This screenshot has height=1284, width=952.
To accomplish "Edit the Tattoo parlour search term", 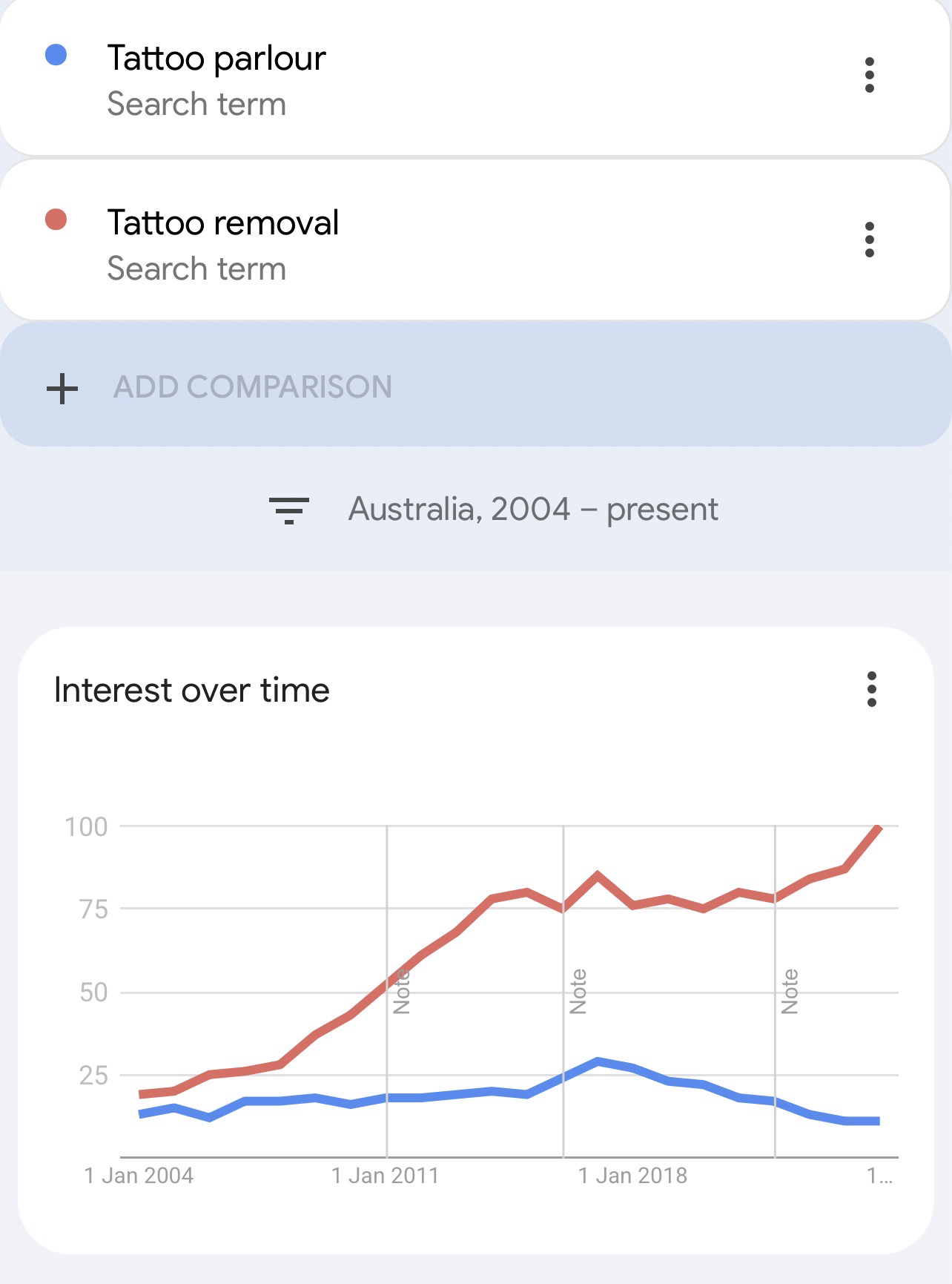I will 216,59.
